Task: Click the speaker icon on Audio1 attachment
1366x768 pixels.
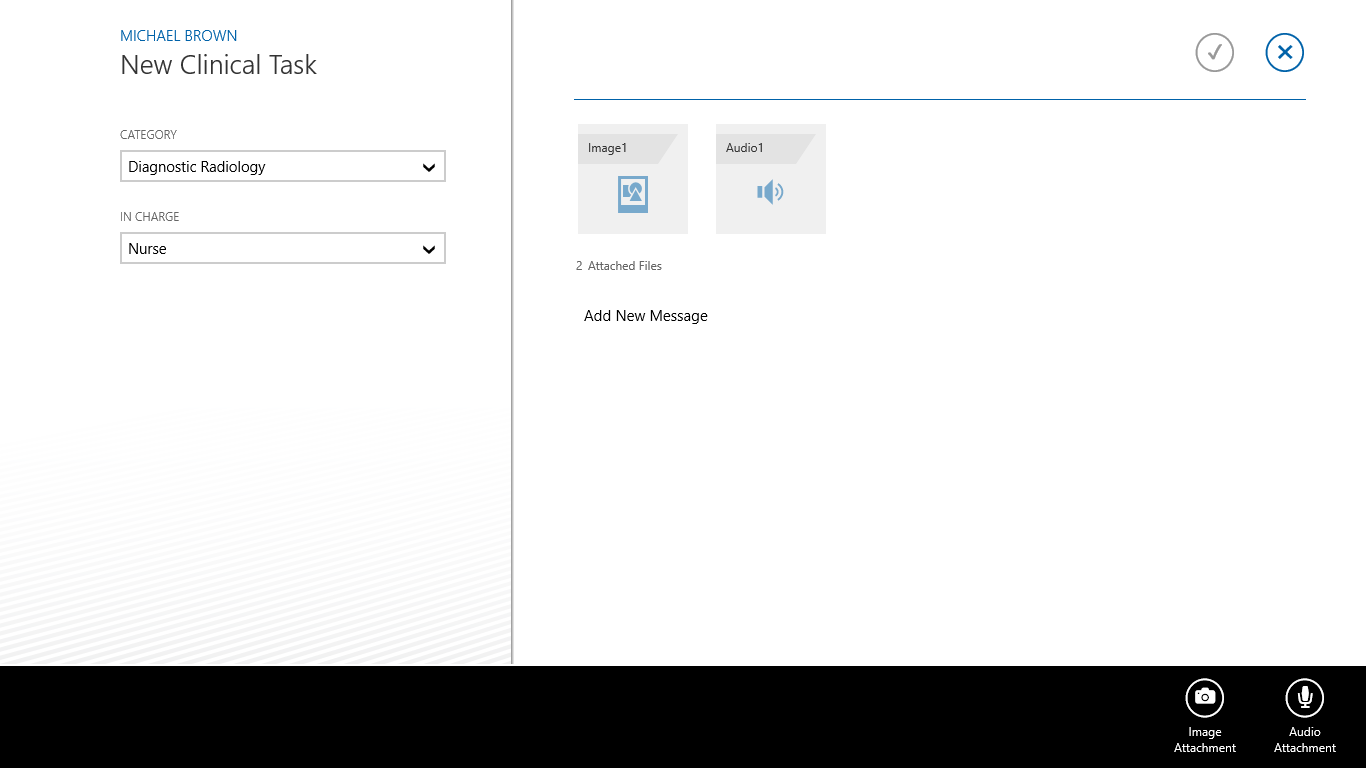Action: [770, 192]
